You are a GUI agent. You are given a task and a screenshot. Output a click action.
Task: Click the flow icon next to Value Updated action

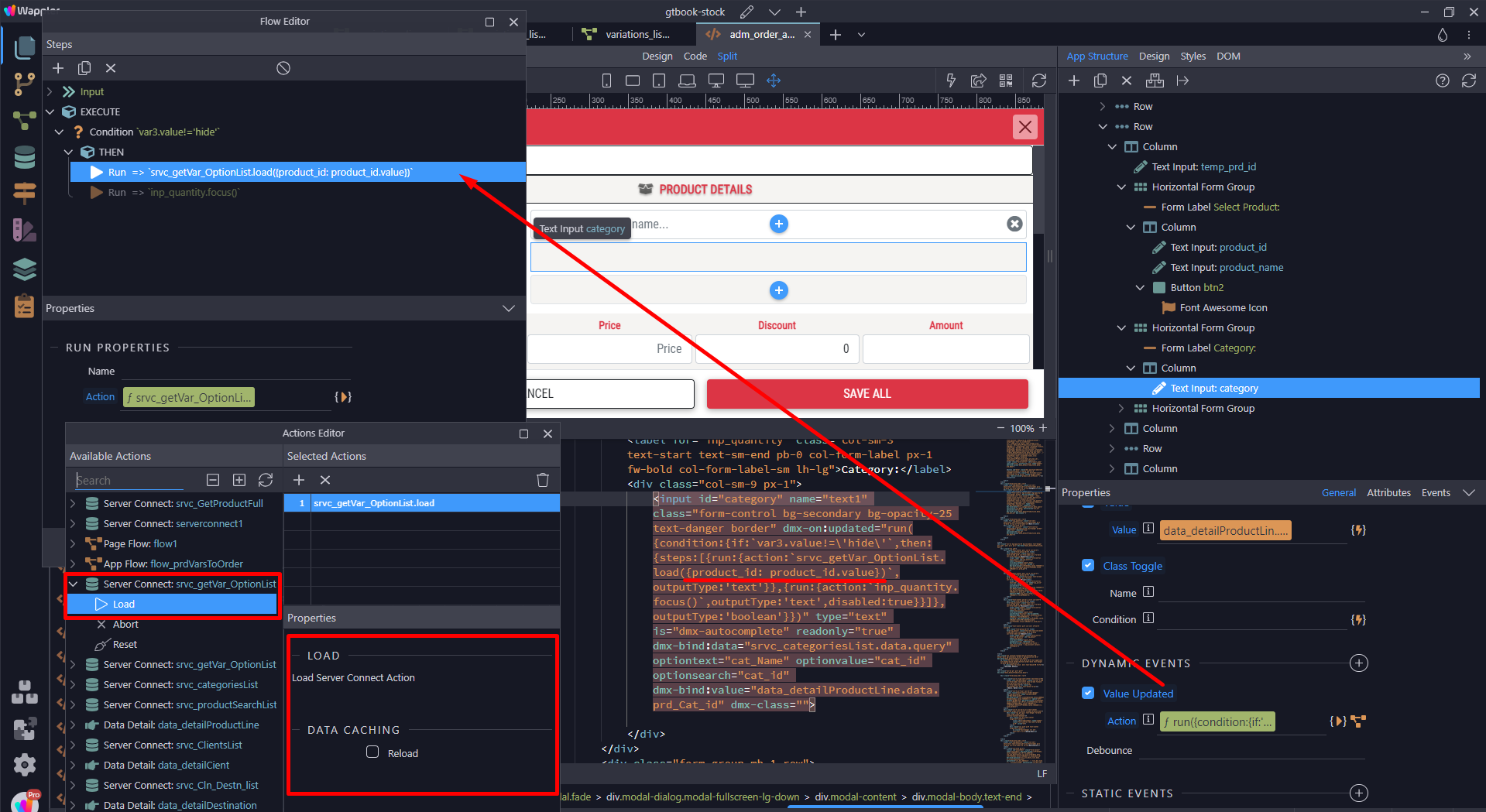tap(1357, 721)
